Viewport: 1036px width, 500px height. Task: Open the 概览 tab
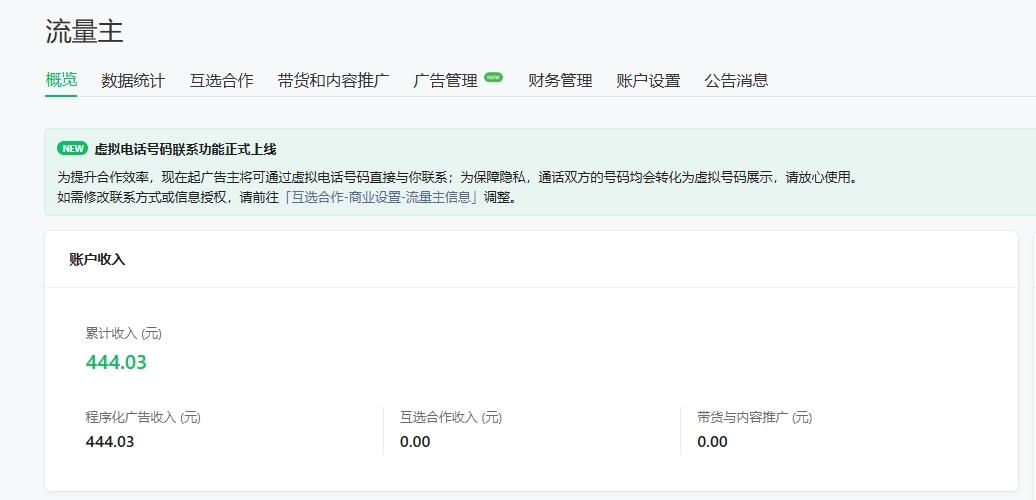pos(61,80)
